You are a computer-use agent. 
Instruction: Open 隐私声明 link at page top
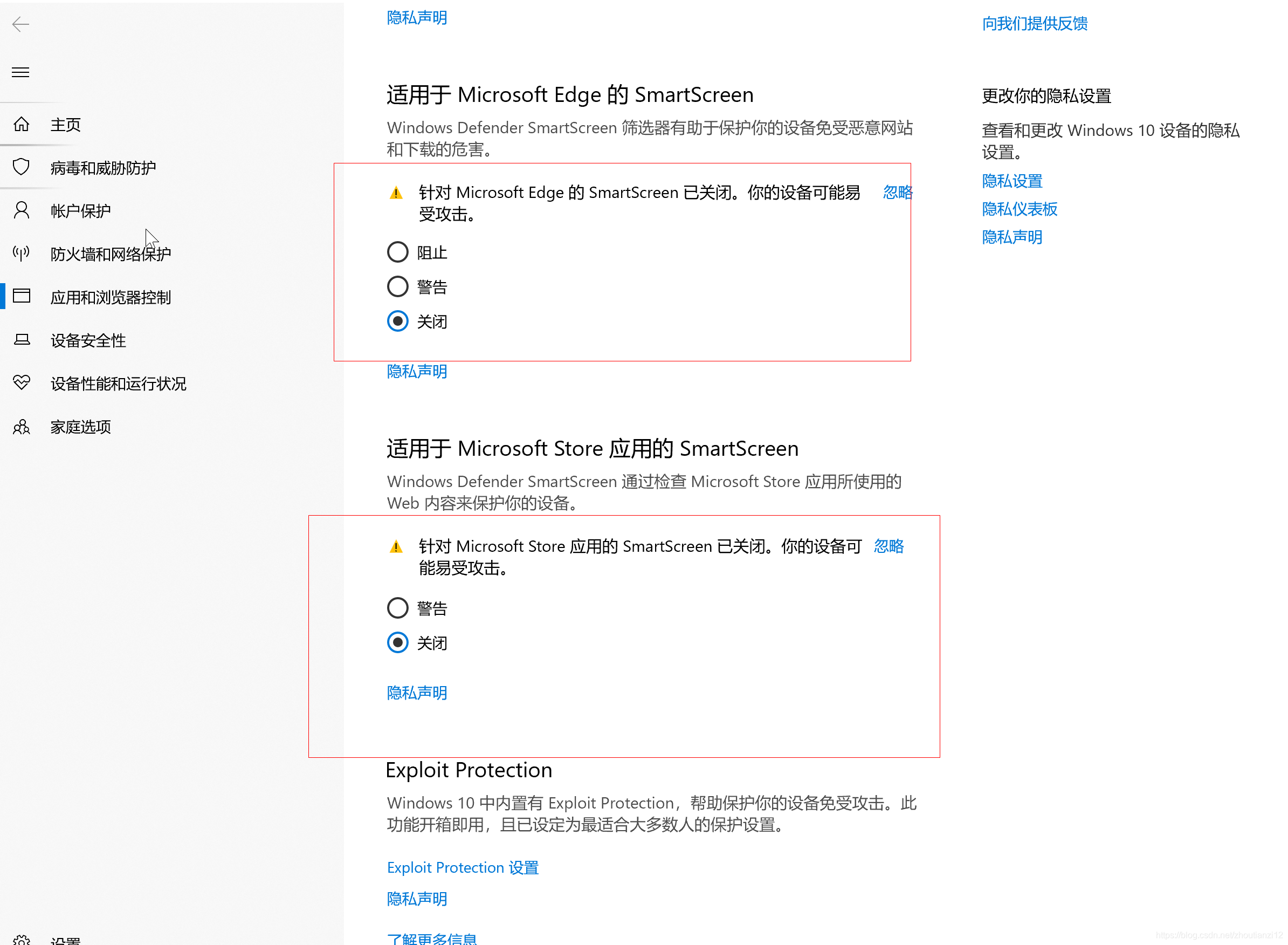click(417, 18)
